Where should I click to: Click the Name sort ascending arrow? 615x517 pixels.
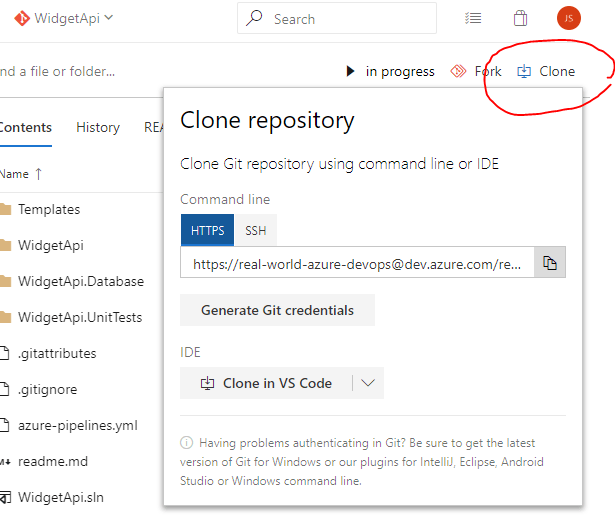click(x=38, y=174)
